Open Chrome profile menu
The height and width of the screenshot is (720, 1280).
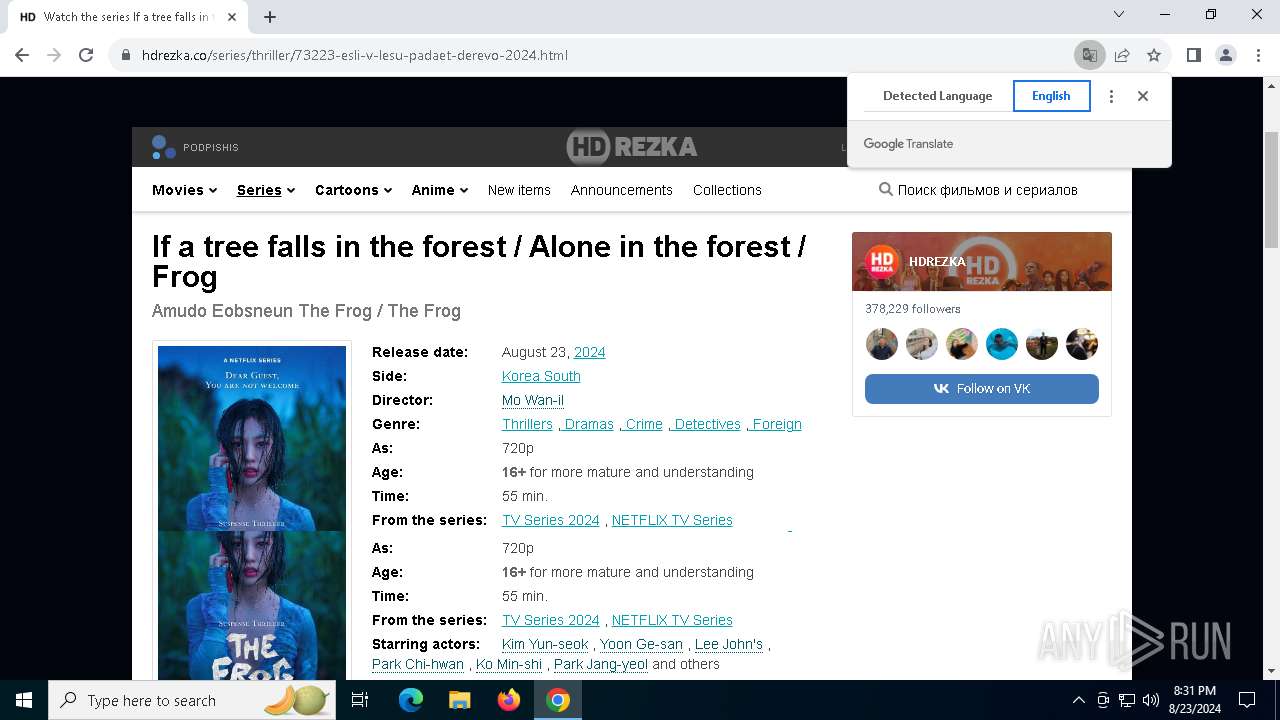(x=1225, y=55)
